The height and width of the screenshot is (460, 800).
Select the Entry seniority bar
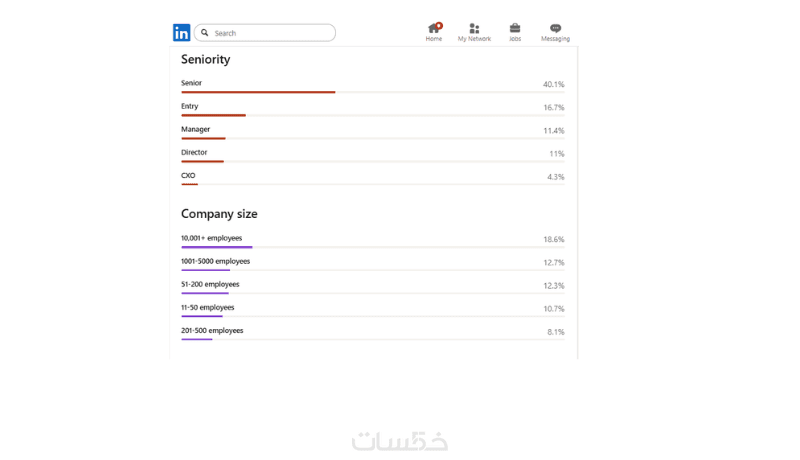[213, 115]
